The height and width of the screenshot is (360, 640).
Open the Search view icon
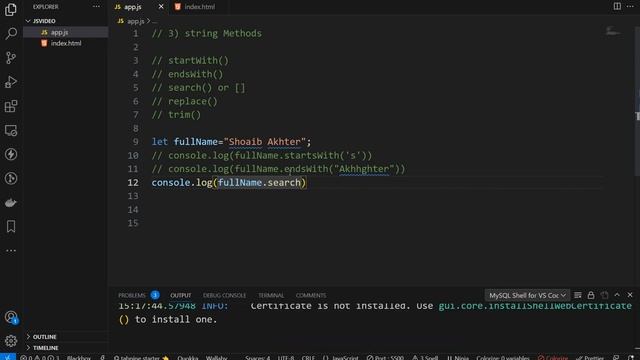pyautogui.click(x=11, y=33)
